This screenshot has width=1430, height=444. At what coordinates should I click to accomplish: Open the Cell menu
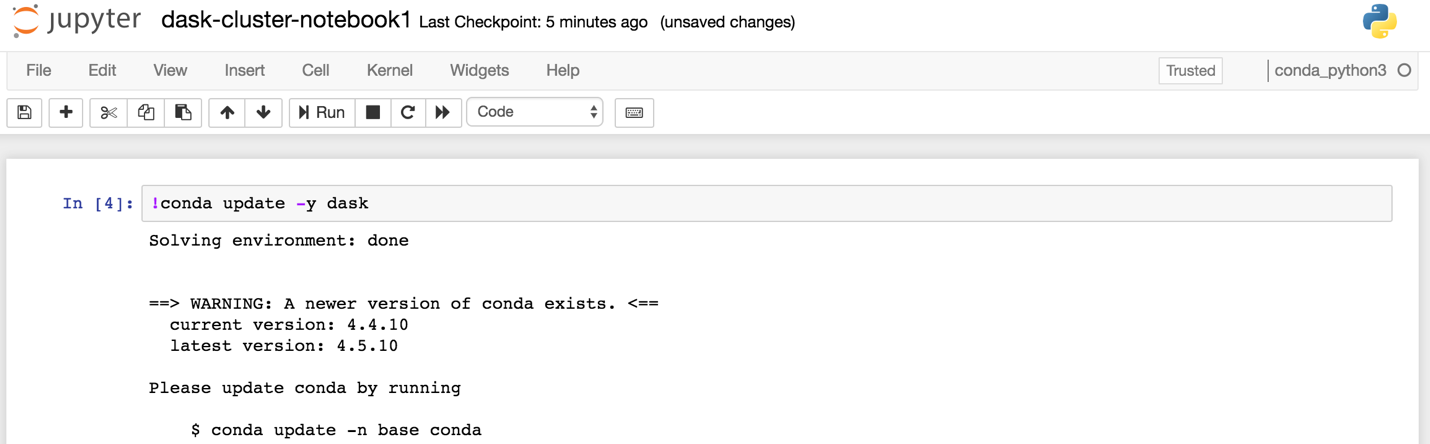pos(315,71)
